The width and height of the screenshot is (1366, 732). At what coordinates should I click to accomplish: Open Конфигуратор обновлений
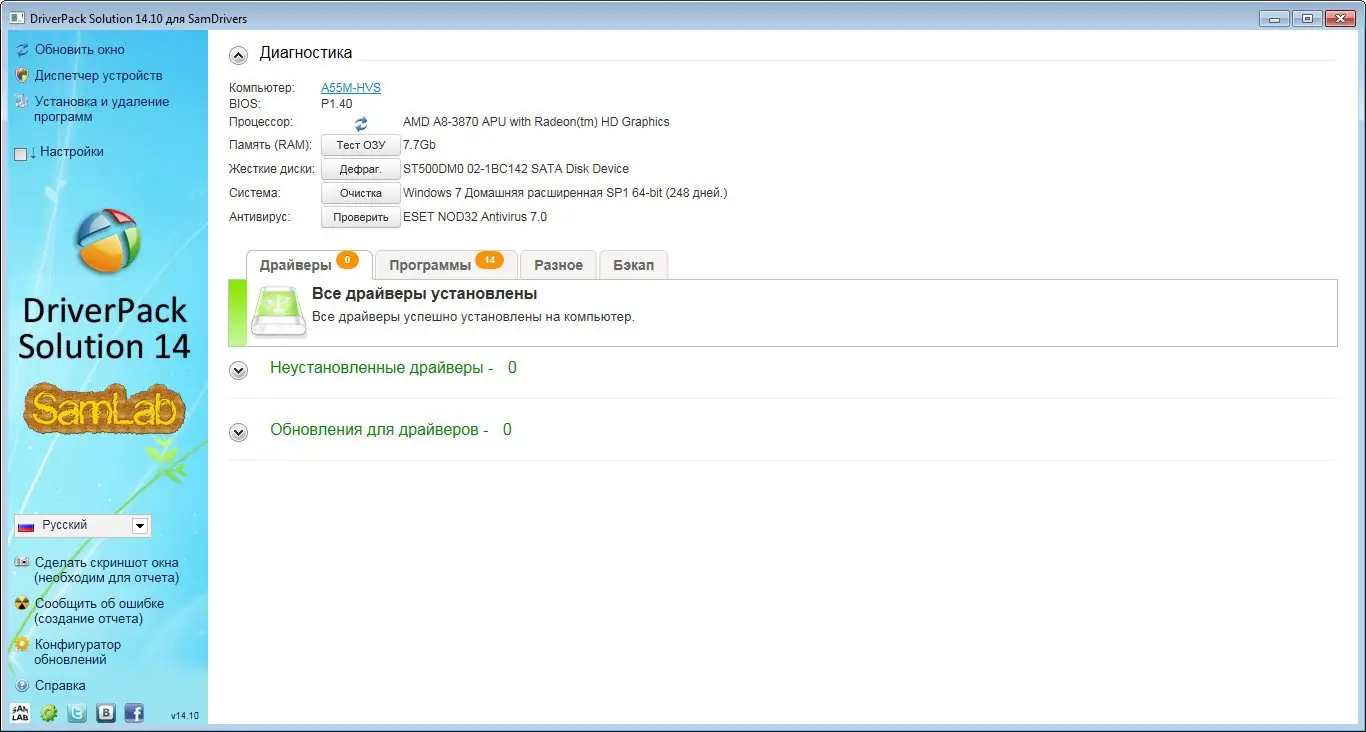click(x=77, y=652)
